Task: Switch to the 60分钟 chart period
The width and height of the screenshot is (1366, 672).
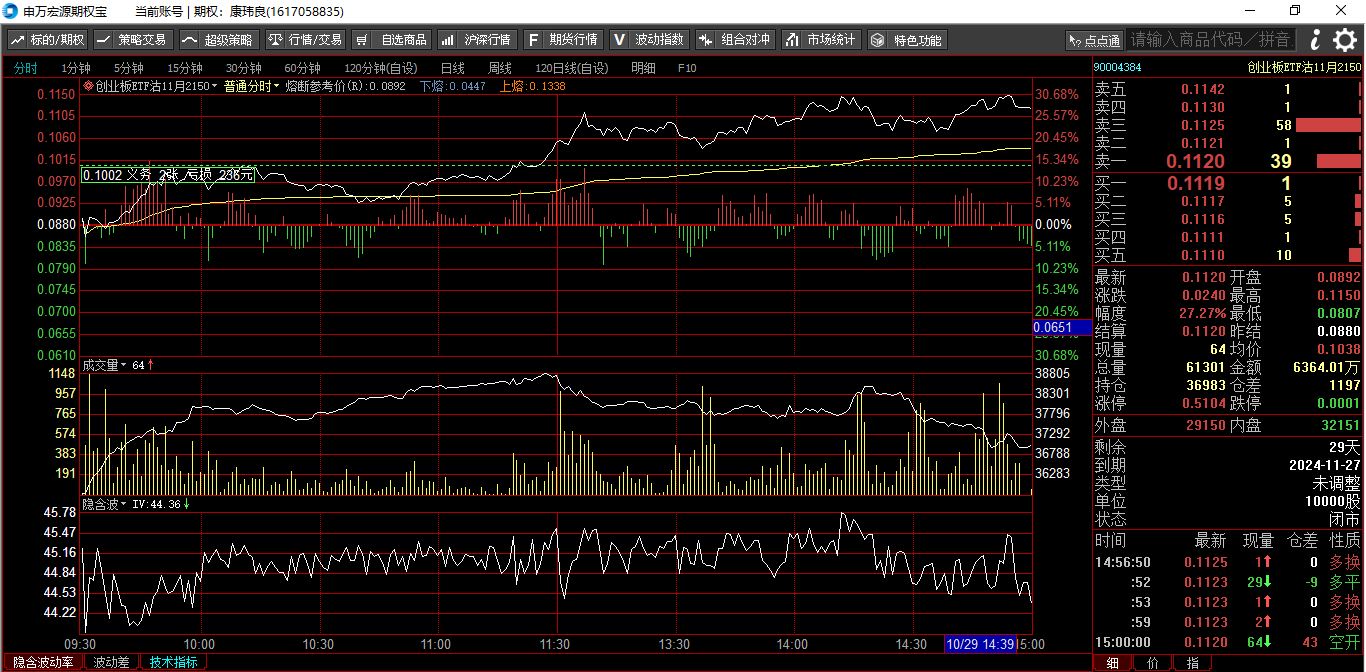Action: 303,68
